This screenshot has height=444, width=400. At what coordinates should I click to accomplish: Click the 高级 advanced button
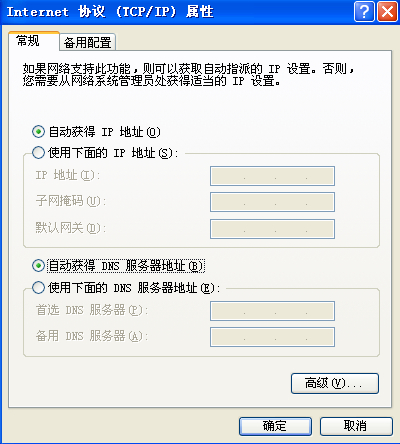(335, 383)
